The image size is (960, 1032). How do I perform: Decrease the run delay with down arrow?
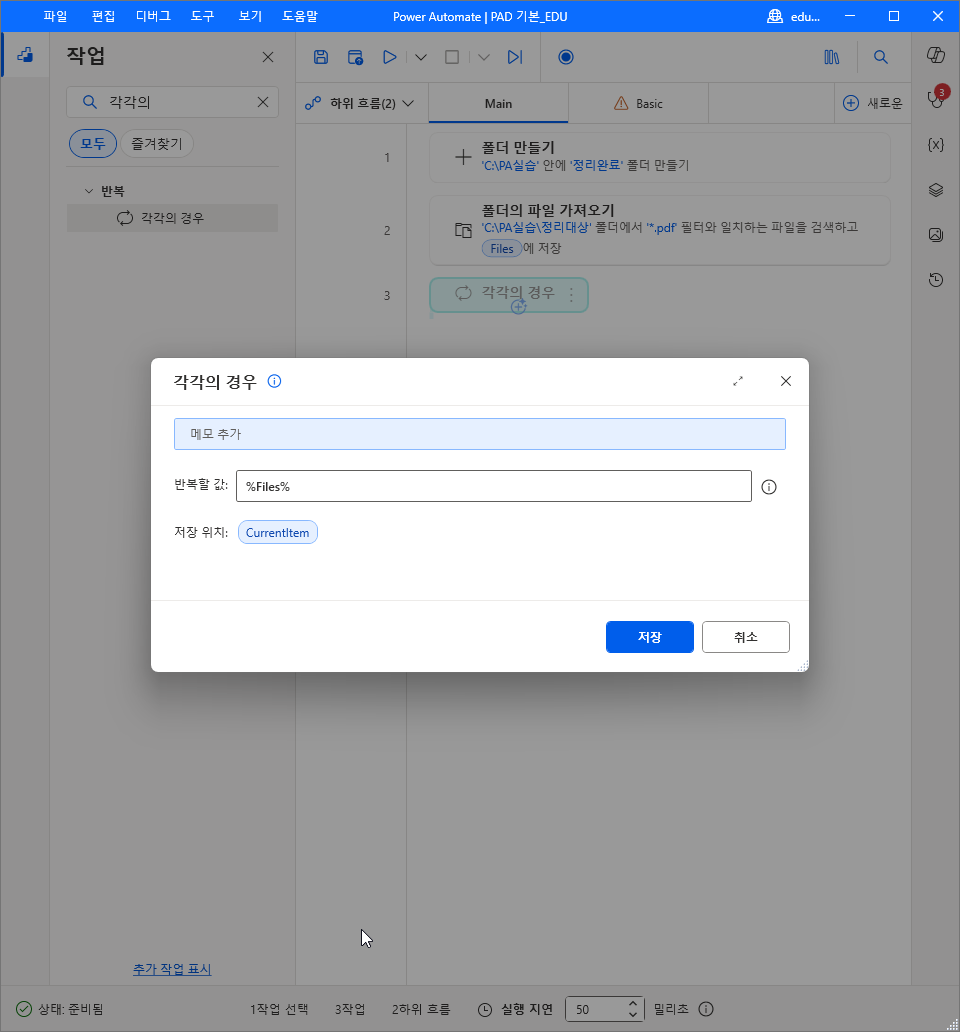(632, 1015)
